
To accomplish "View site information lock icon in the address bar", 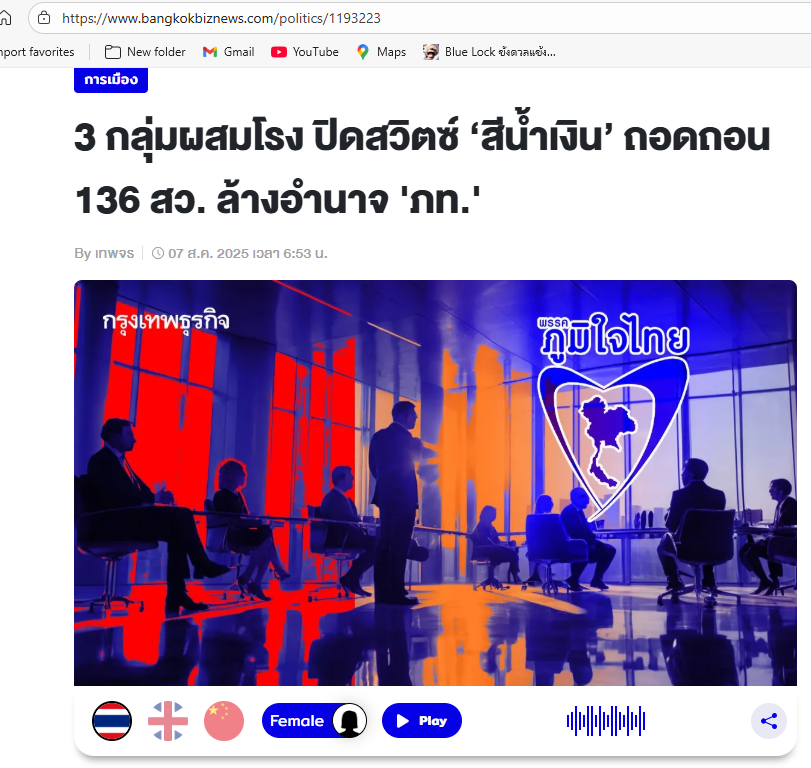I will [x=44, y=18].
